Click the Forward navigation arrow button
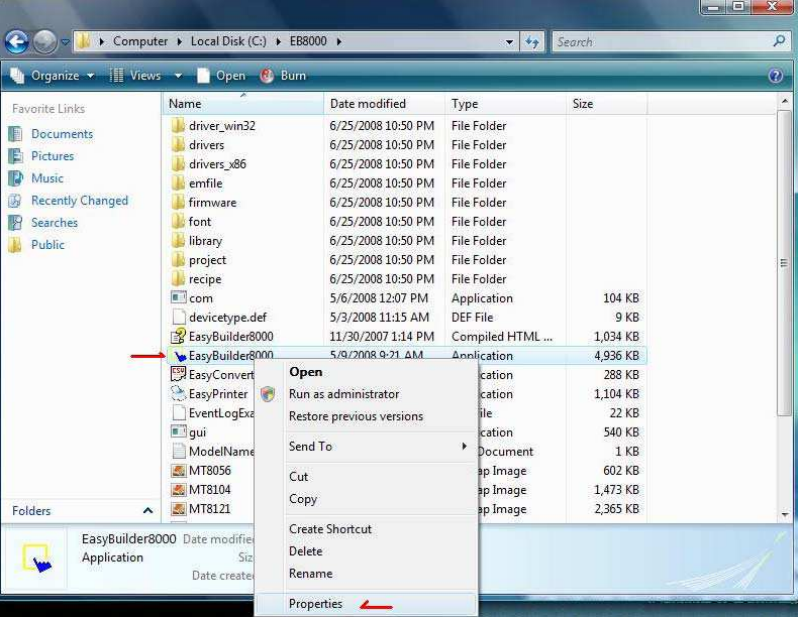Viewport: 798px width, 617px height. coord(45,42)
